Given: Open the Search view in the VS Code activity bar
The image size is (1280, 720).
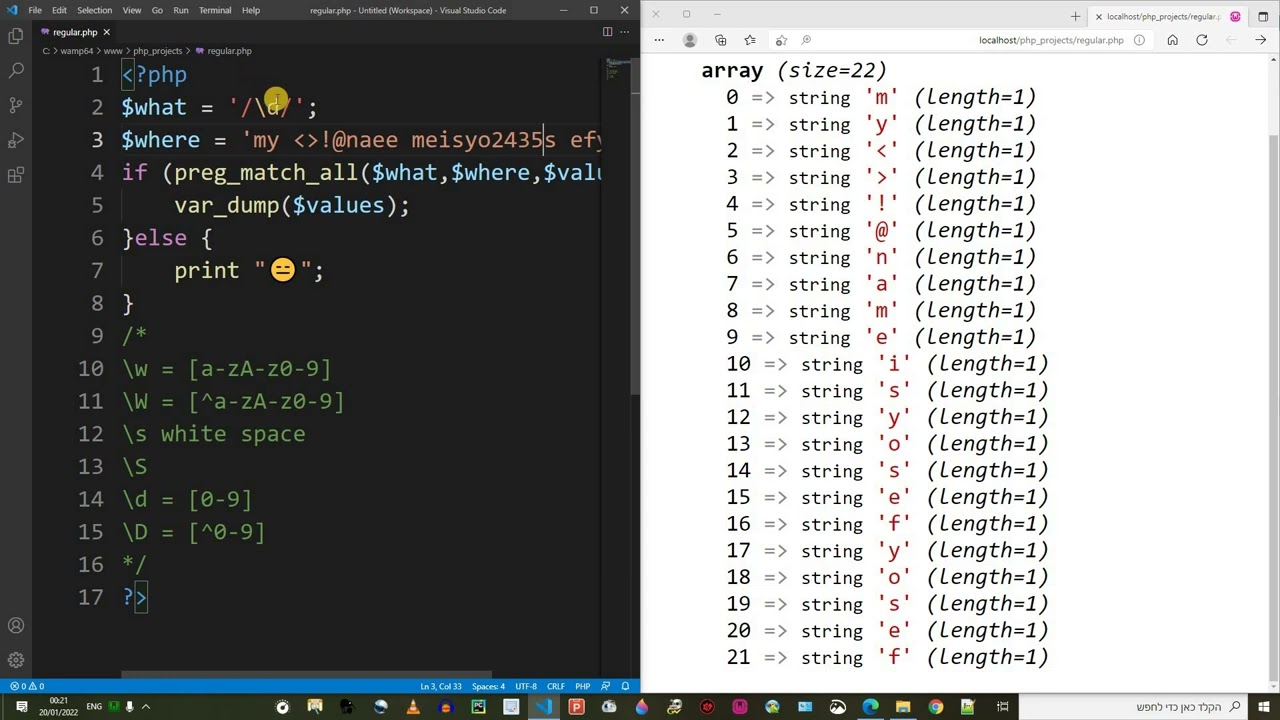Looking at the screenshot, I should [x=16, y=71].
